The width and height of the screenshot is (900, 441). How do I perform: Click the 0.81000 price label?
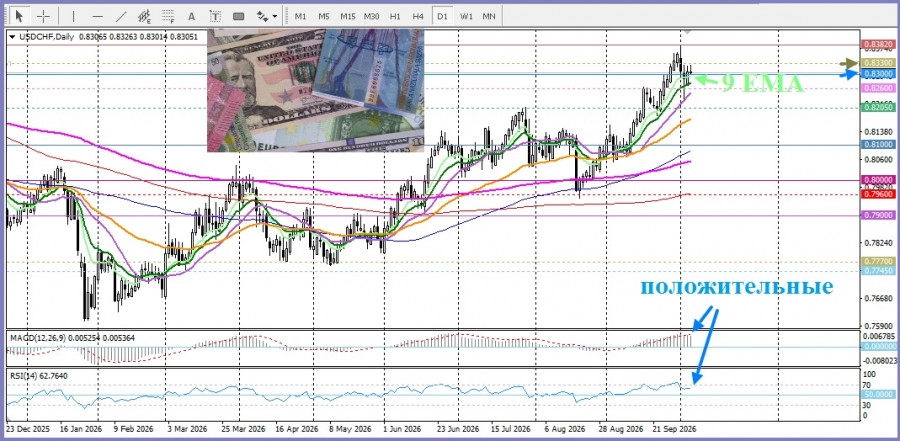(878, 145)
